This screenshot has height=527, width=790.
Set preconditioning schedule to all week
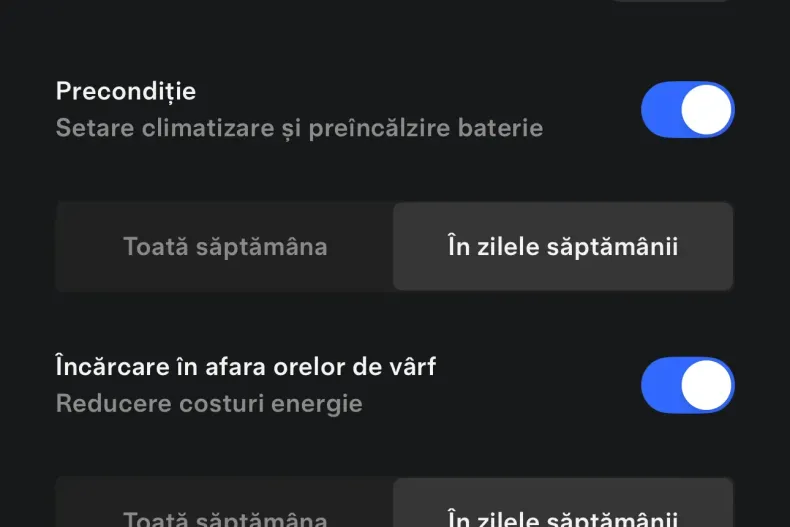(225, 247)
